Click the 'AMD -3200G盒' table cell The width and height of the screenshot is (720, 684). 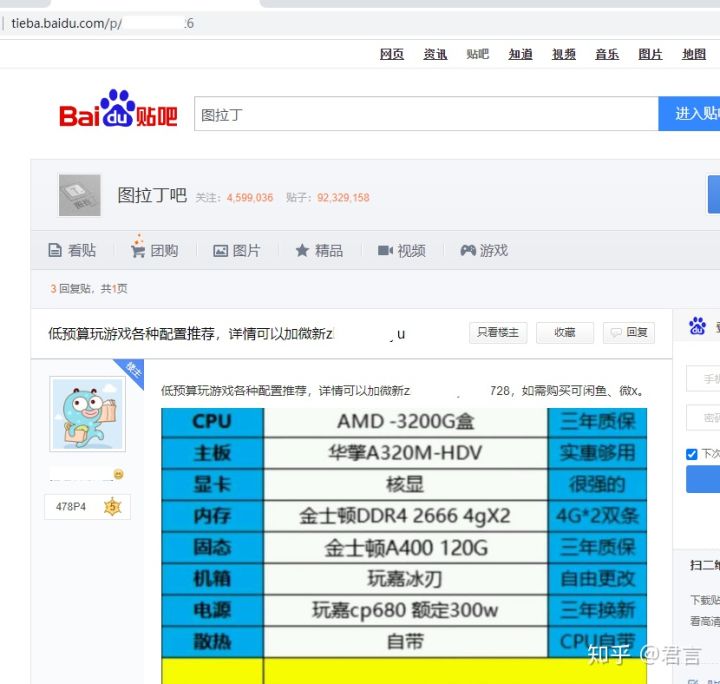click(x=405, y=422)
